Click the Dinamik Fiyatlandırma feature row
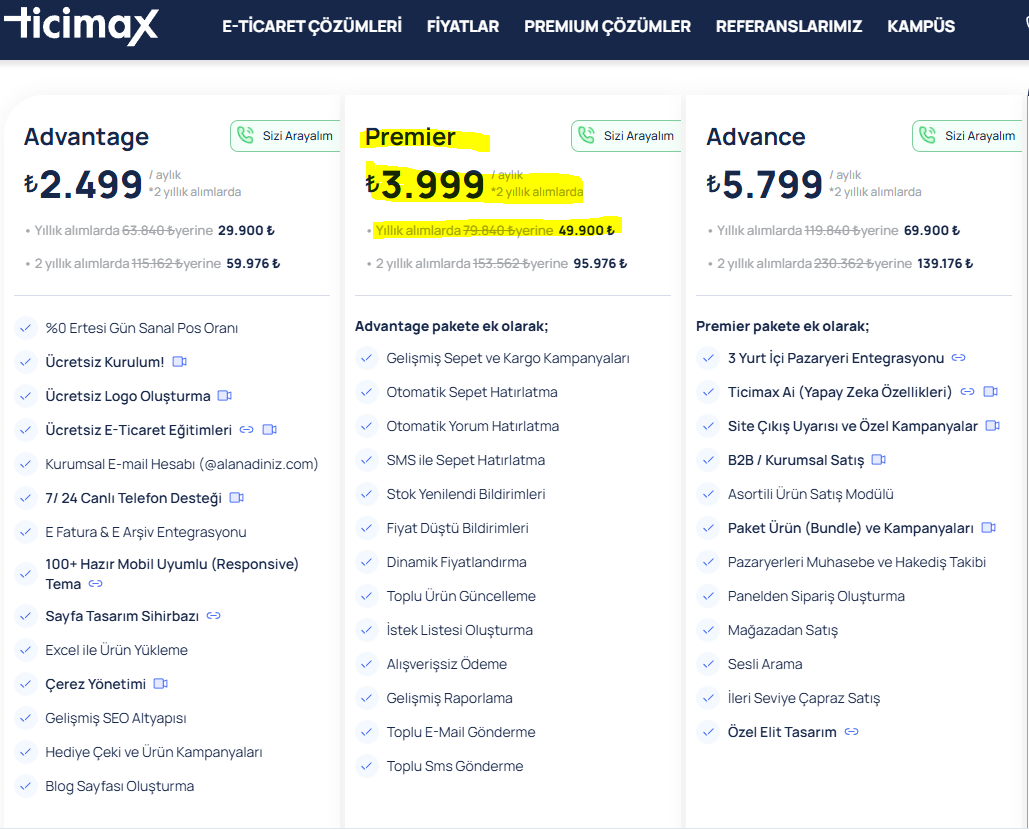Viewport: 1029px width, 830px height. click(x=456, y=562)
